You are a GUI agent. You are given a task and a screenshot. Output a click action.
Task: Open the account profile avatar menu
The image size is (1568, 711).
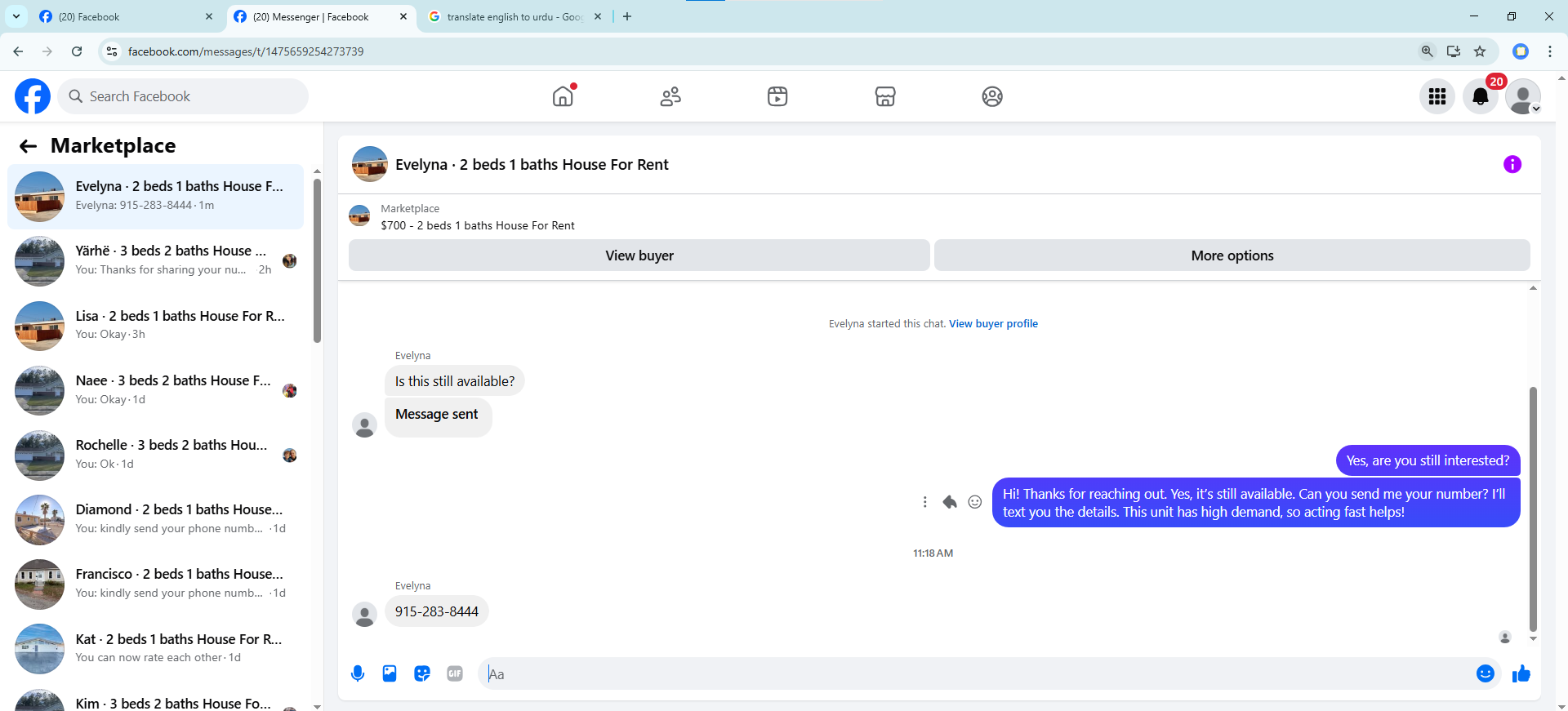(x=1523, y=96)
